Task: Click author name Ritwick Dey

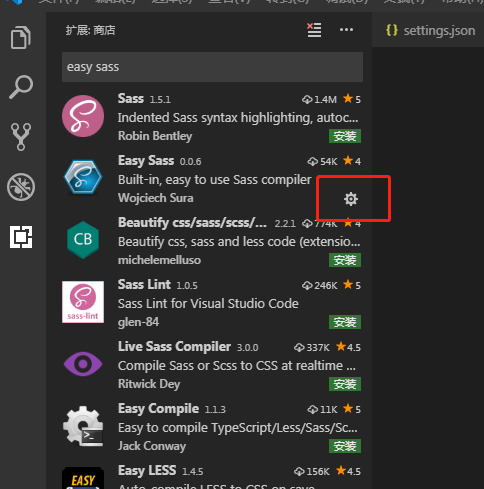Action: click(149, 384)
